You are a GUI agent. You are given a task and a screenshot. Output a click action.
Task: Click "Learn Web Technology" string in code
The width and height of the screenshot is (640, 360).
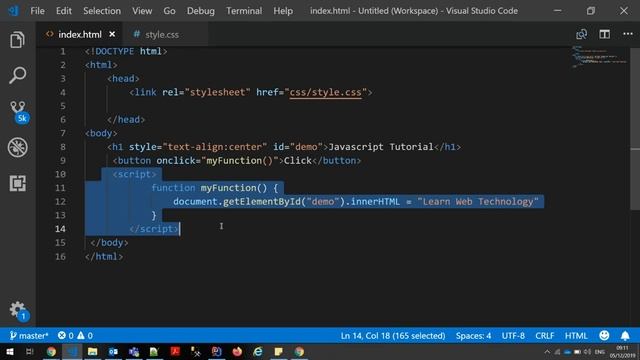pos(478,202)
